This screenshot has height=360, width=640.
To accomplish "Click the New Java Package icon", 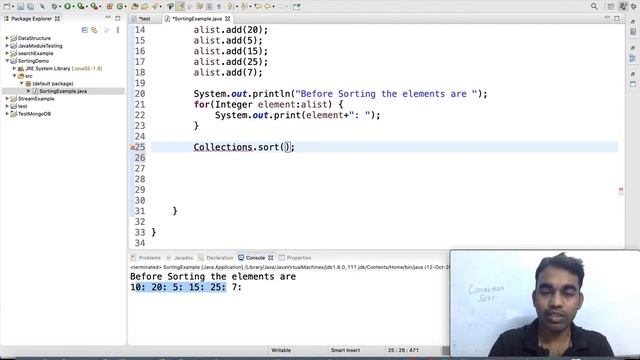I will click(x=109, y=6).
